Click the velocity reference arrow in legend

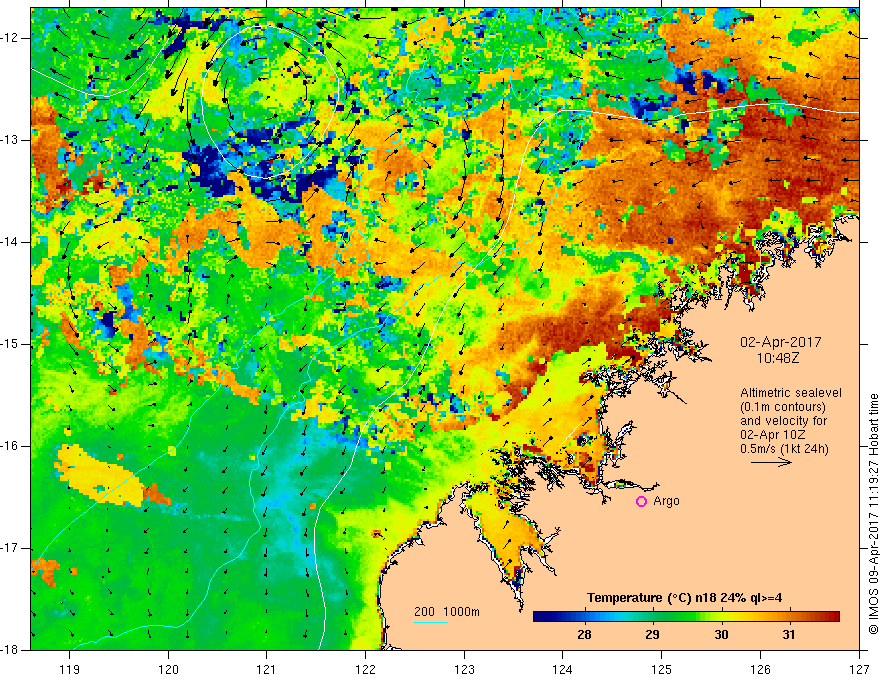point(772,462)
